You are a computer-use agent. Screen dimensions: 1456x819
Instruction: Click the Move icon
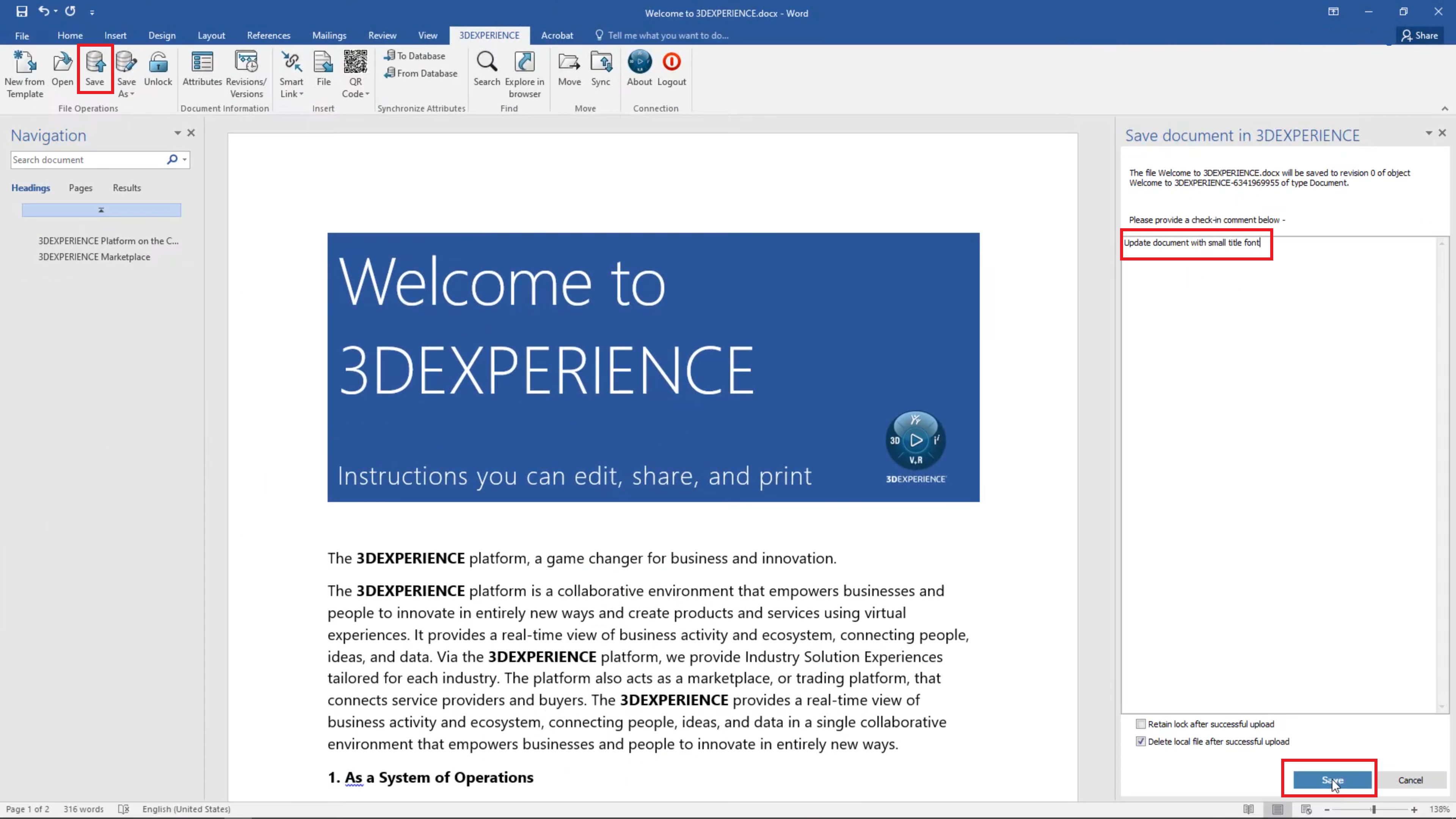point(569,62)
